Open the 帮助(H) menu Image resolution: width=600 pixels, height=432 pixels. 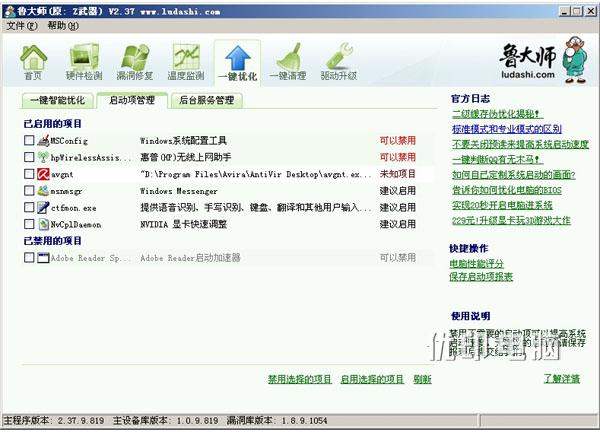tap(63, 26)
